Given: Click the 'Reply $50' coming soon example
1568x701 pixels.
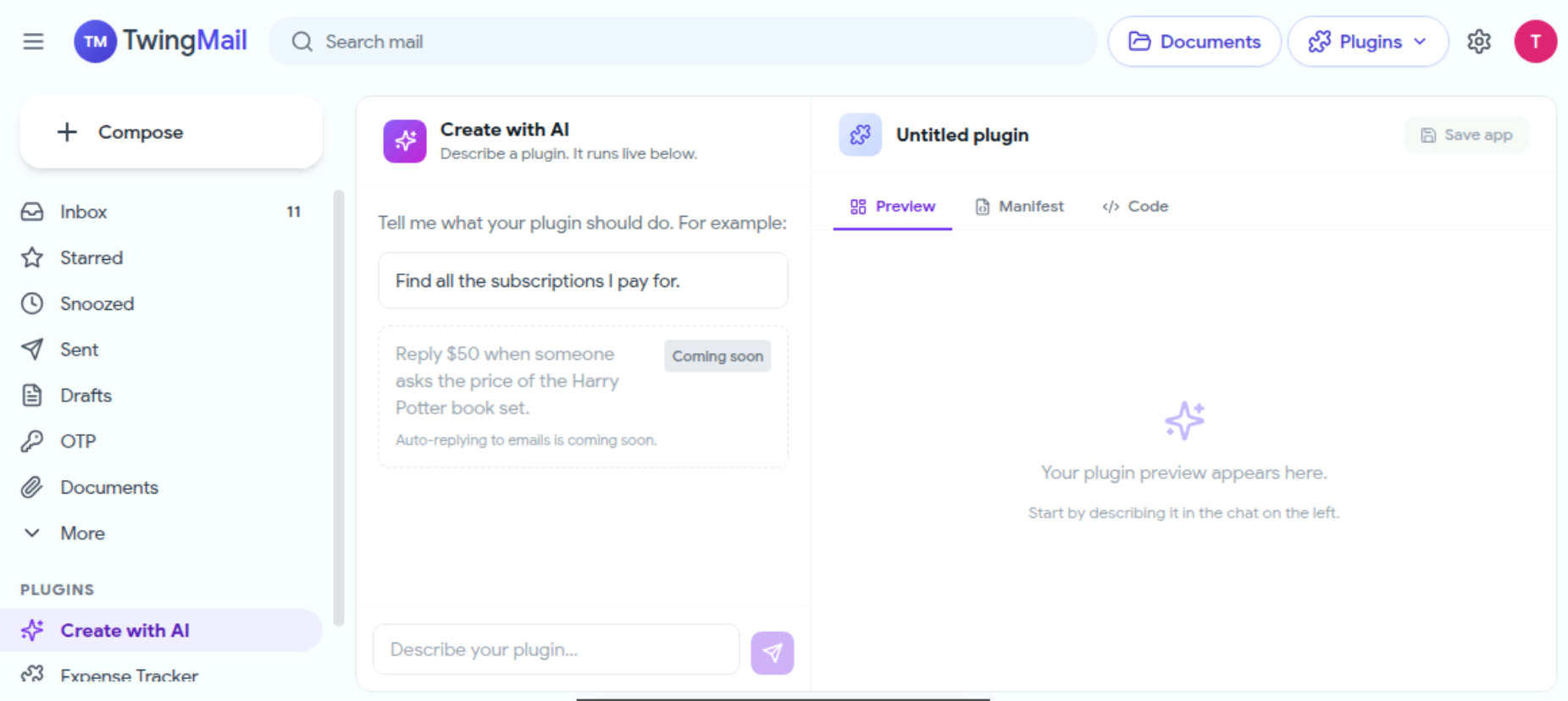Looking at the screenshot, I should tap(583, 396).
